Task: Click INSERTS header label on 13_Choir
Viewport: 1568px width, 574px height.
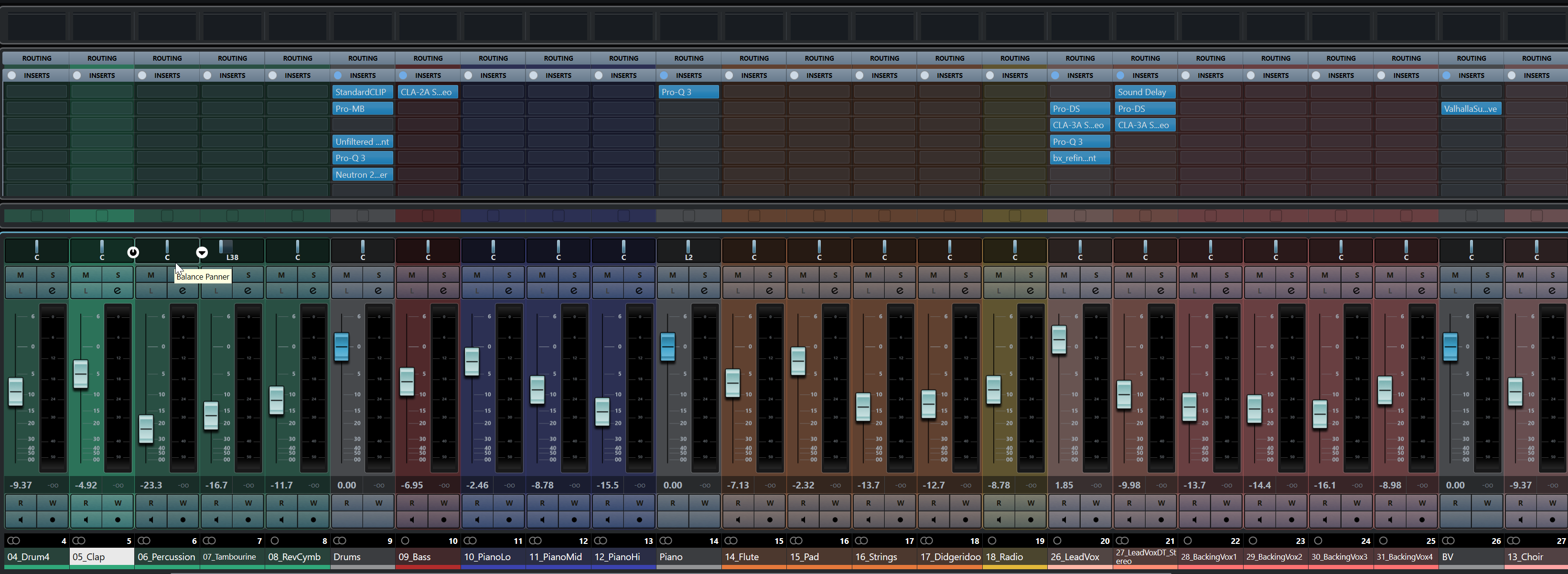Action: click(1536, 76)
